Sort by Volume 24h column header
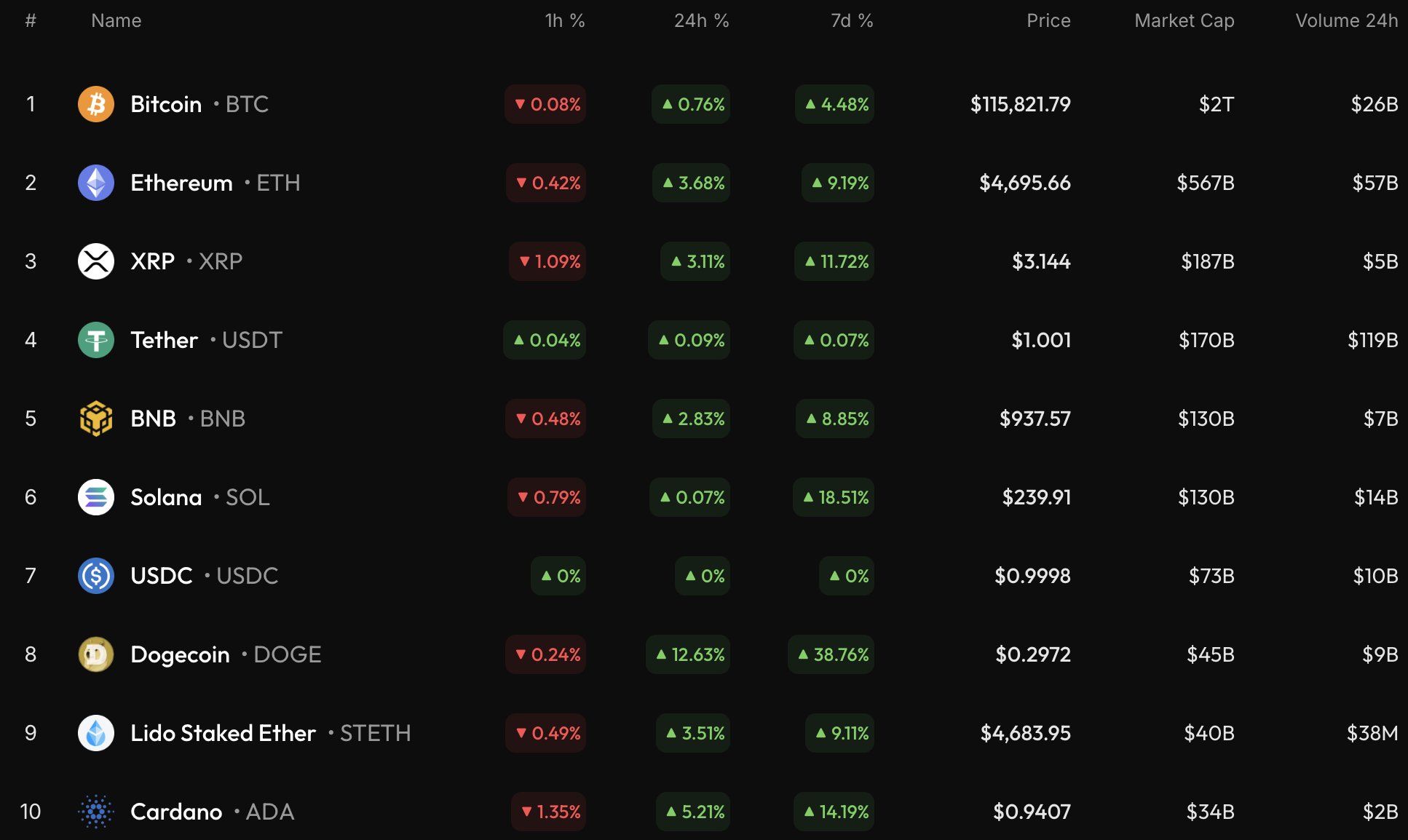Screen dimensions: 1408x840 click(x=1346, y=20)
